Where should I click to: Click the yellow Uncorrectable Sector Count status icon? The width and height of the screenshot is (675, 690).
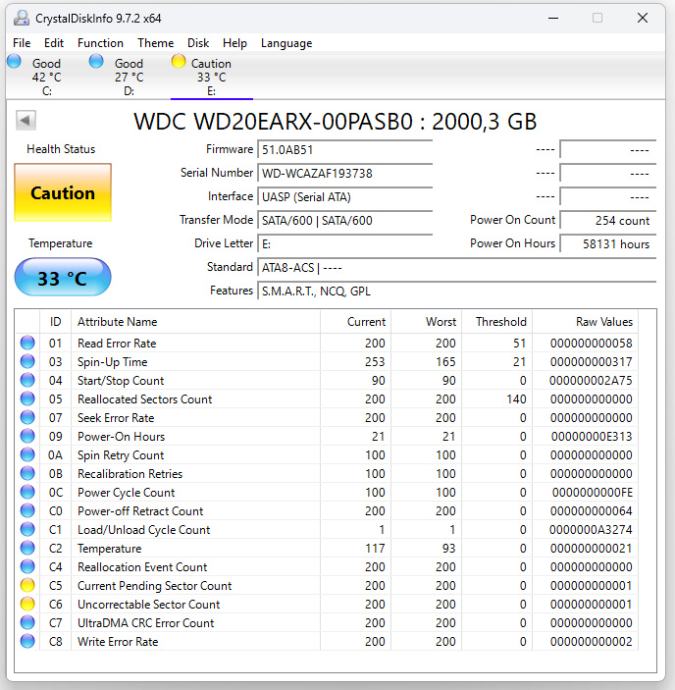pyautogui.click(x=26, y=605)
